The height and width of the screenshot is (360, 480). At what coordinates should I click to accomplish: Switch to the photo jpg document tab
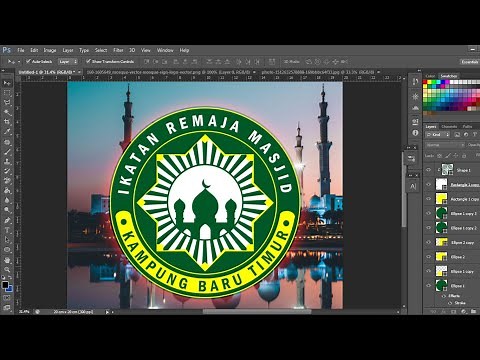click(x=320, y=72)
